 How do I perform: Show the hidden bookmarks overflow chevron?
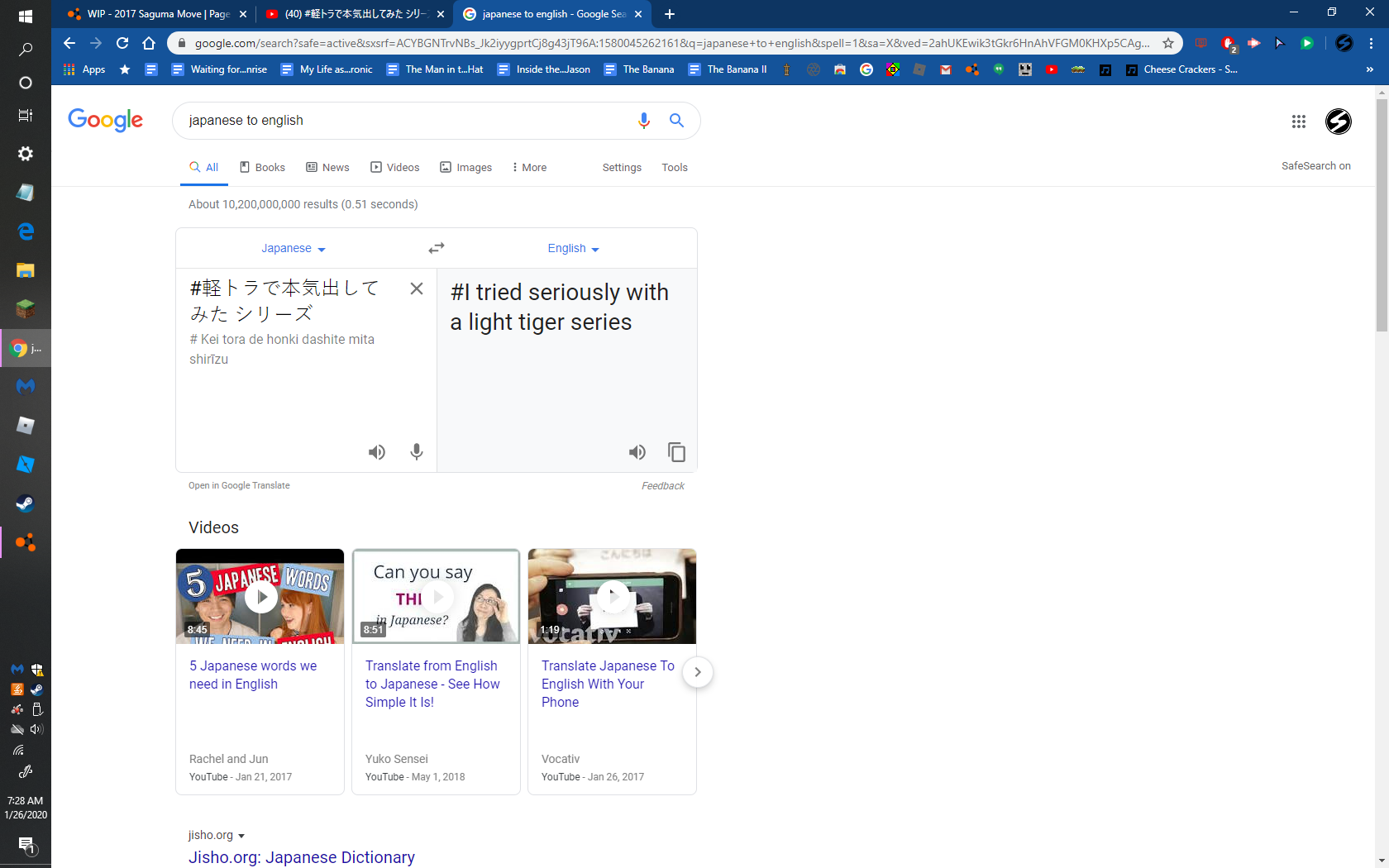(1369, 69)
